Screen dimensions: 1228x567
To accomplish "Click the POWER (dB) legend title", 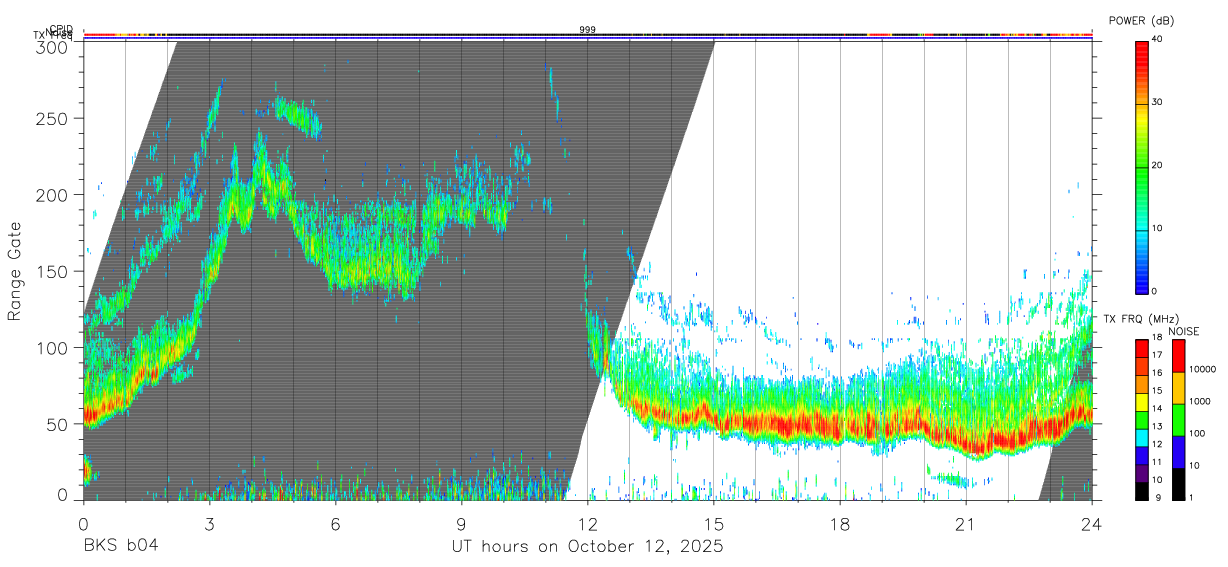I will (1141, 21).
